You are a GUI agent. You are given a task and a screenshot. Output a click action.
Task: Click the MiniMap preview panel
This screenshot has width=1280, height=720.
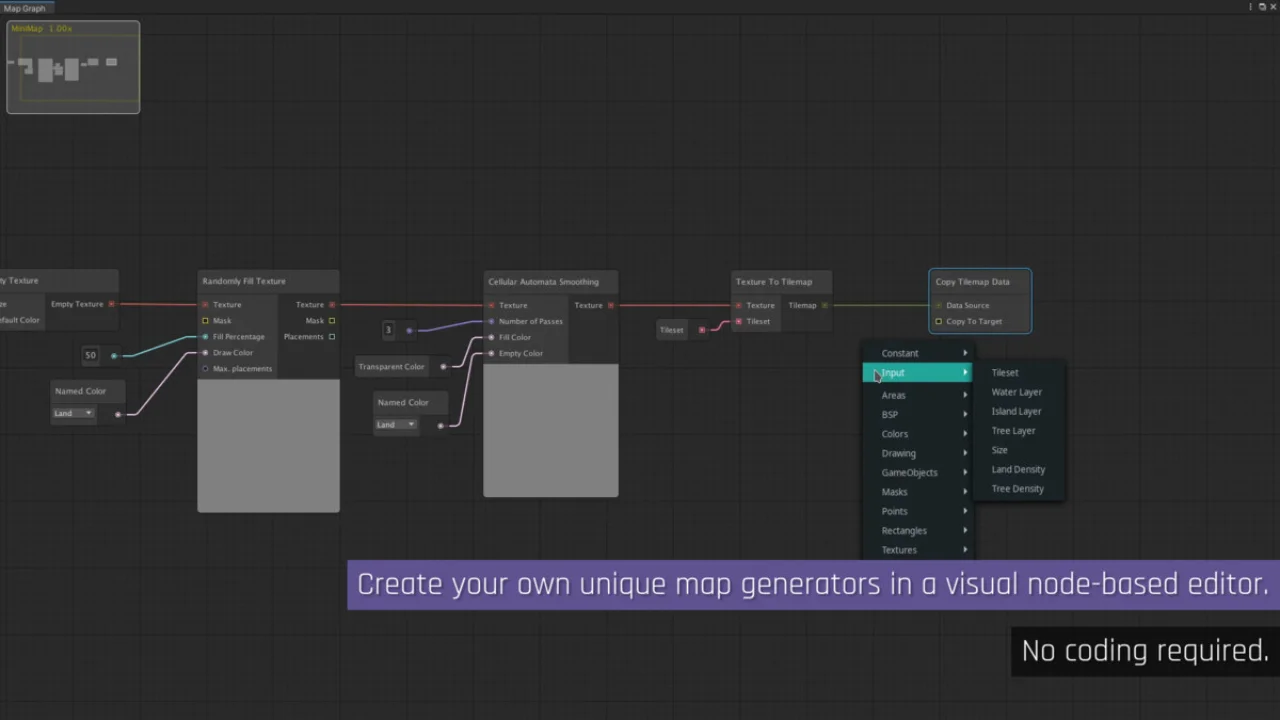point(73,68)
